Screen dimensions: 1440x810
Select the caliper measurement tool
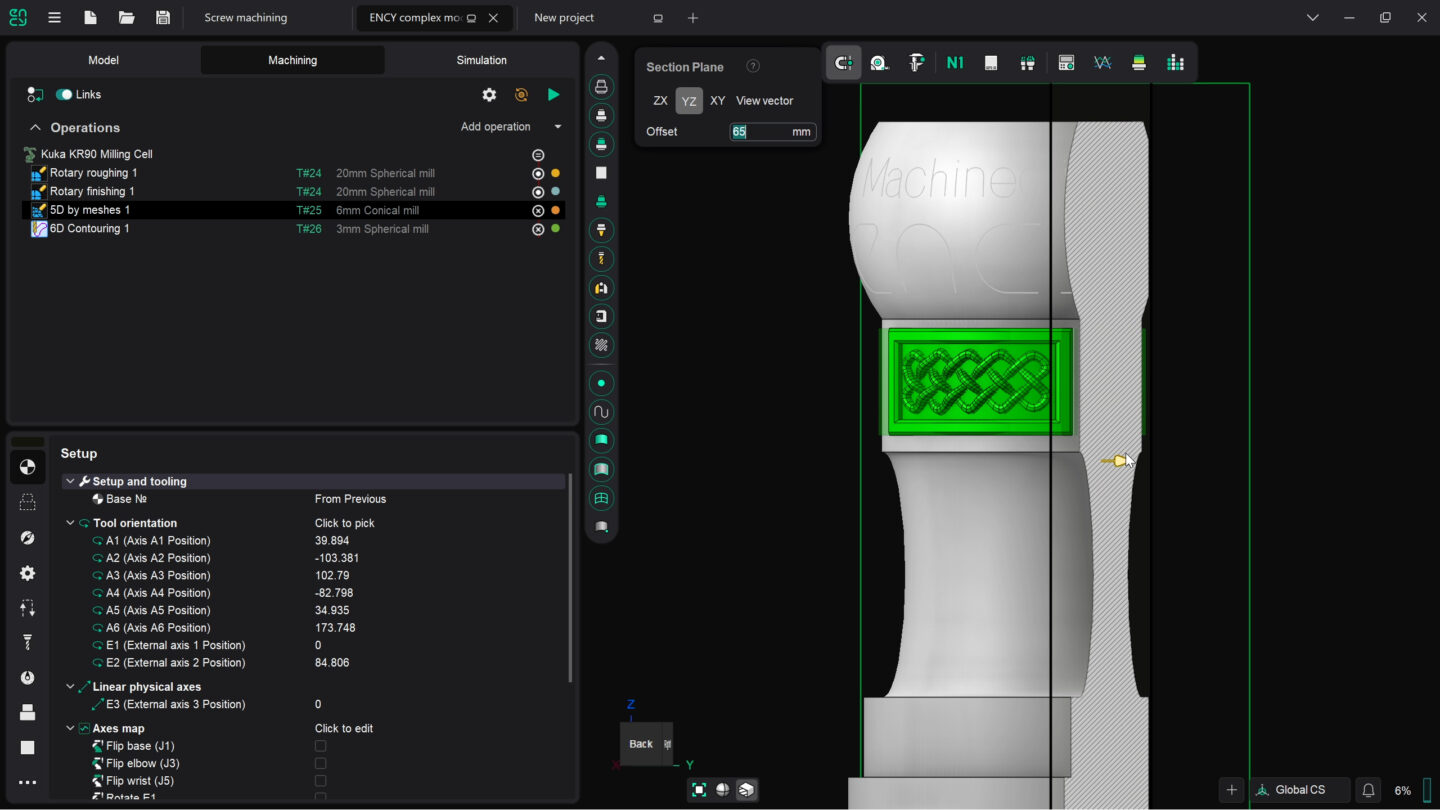coord(916,62)
